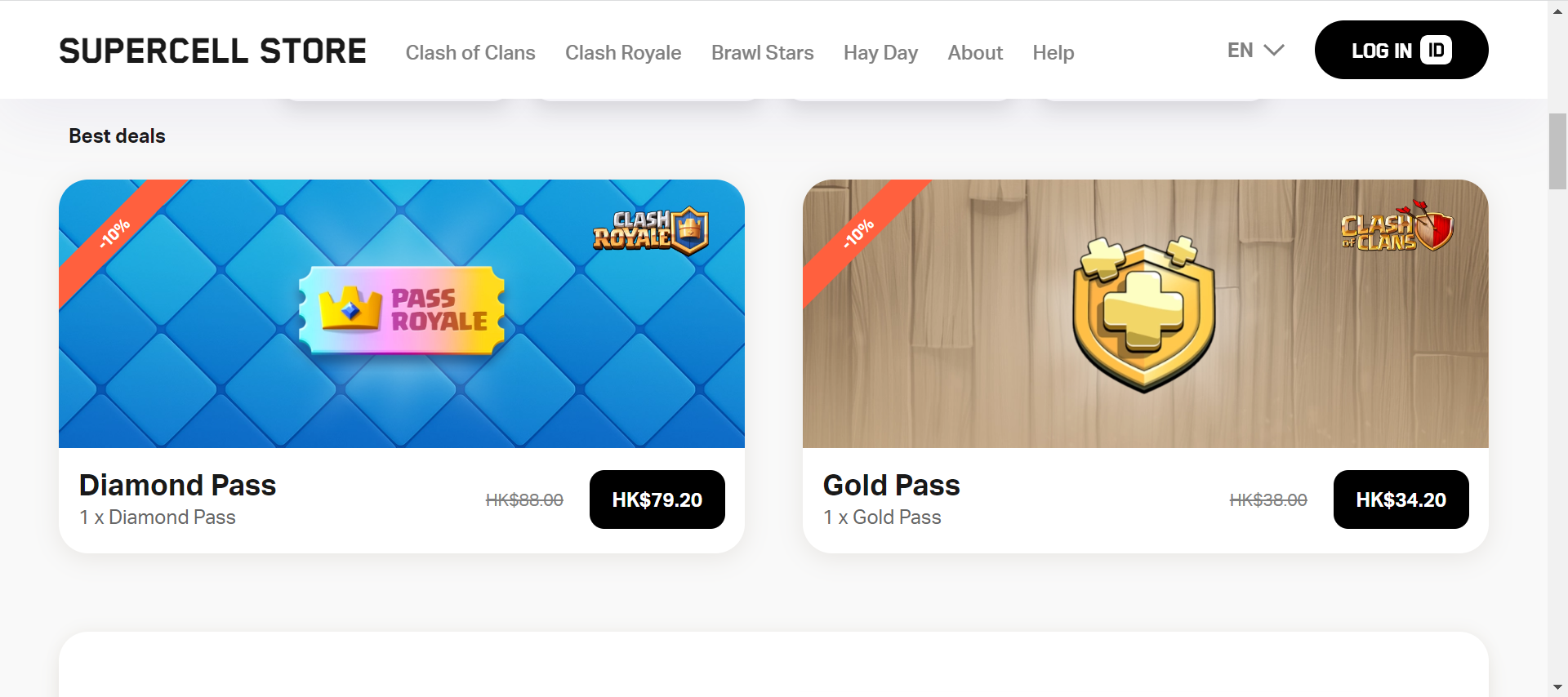1568x697 pixels.
Task: Buy Diamond Pass for HK$79.20
Action: point(657,499)
